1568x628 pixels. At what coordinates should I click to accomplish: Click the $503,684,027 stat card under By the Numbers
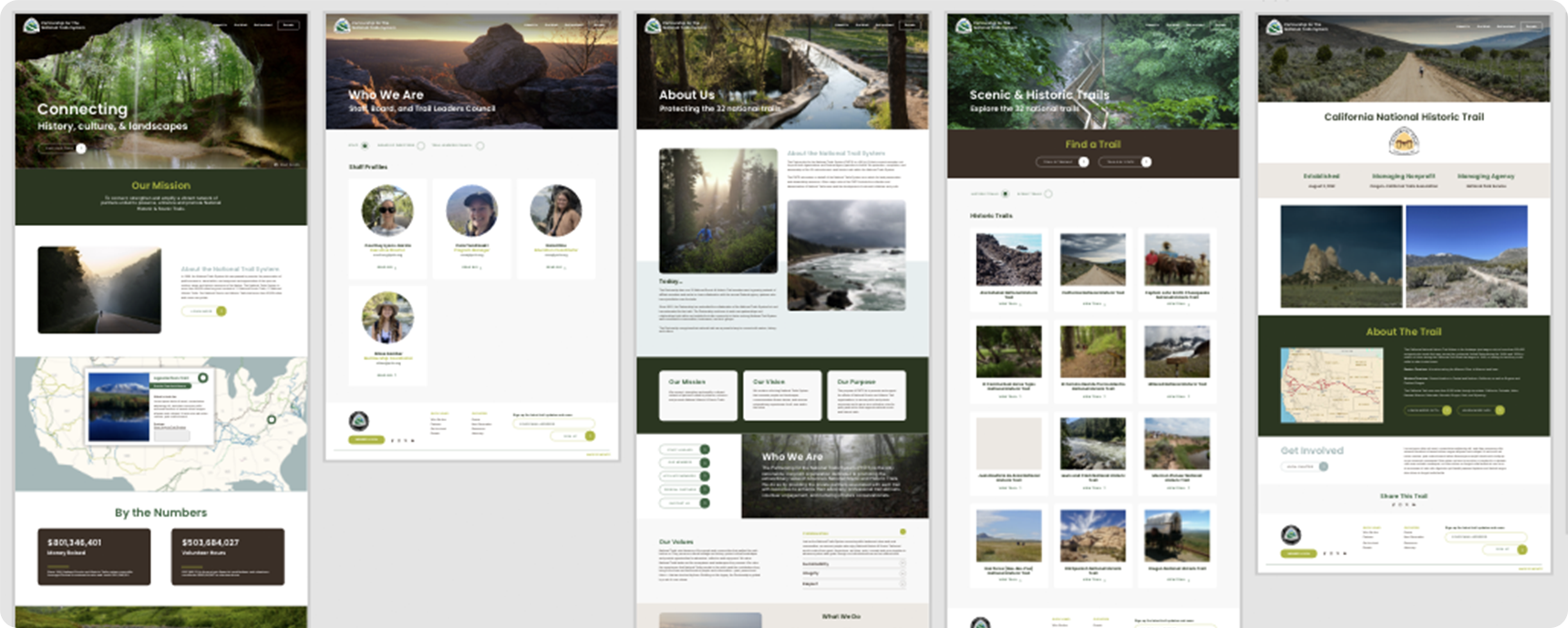228,556
